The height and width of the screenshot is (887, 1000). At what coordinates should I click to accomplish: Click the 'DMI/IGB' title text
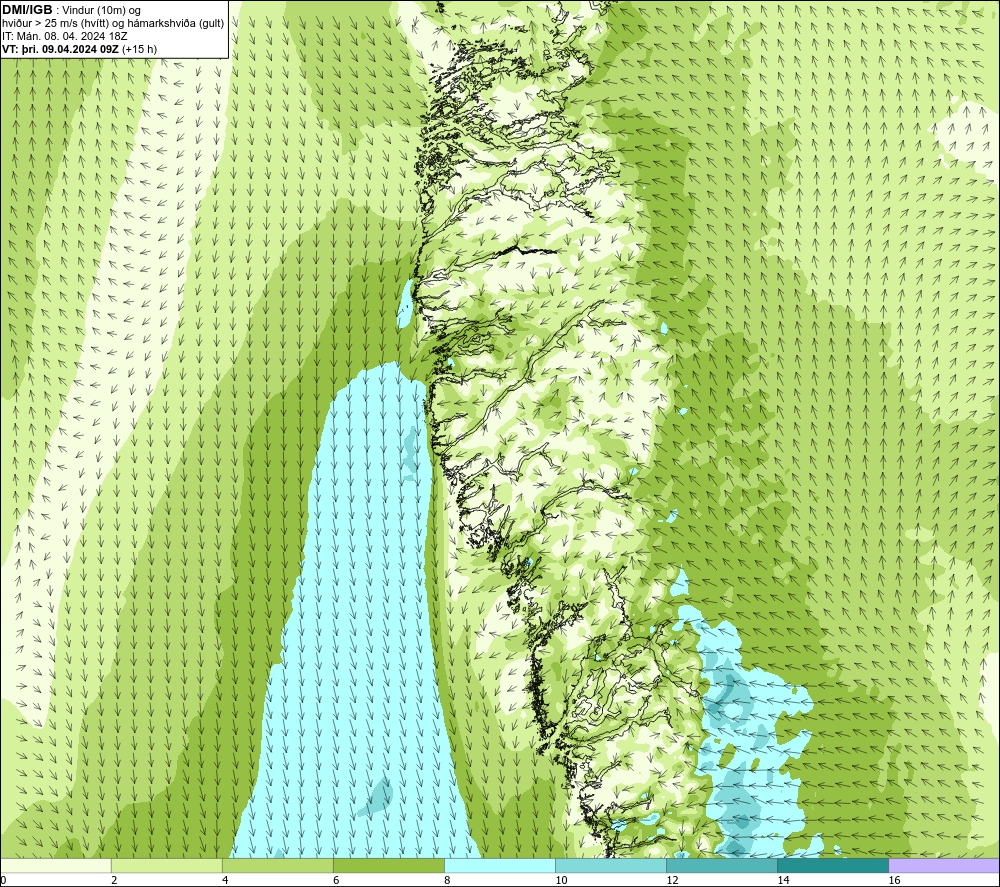pyautogui.click(x=27, y=10)
